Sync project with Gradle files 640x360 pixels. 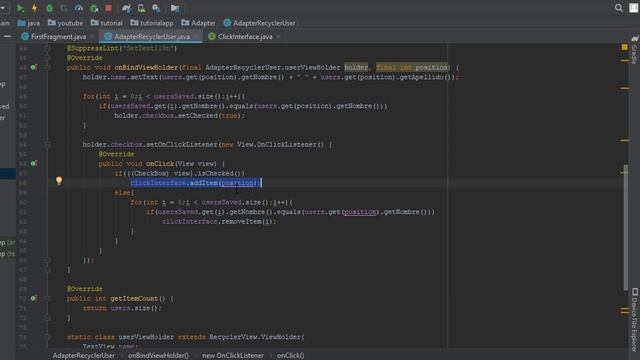click(127, 8)
